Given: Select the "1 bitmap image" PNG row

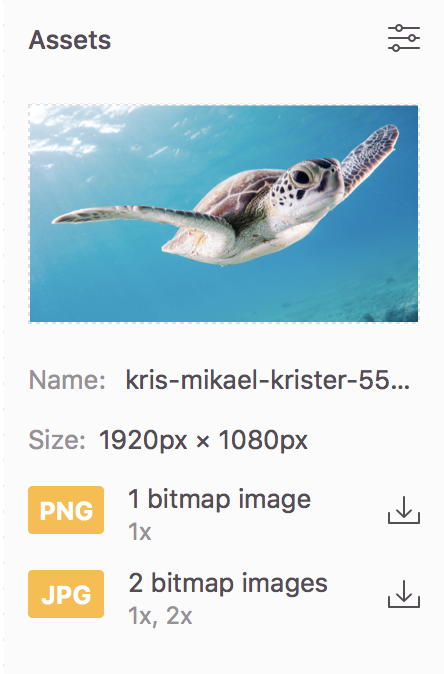Looking at the screenshot, I should (224, 510).
